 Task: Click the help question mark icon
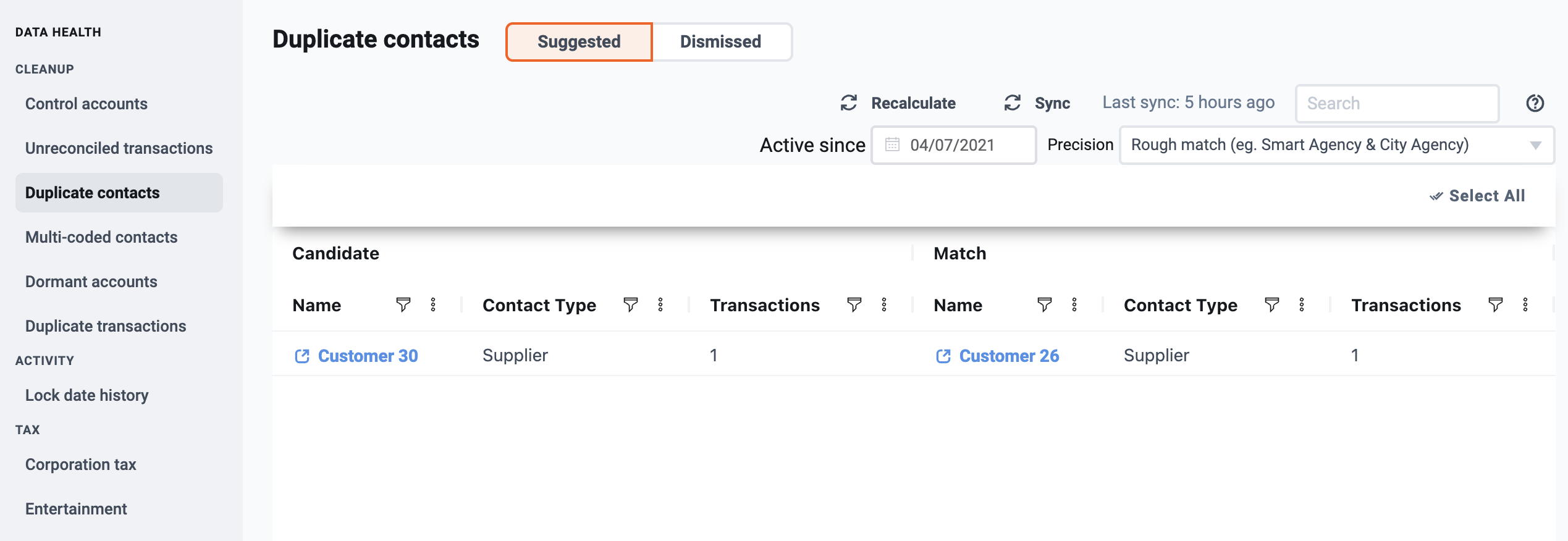[1535, 103]
